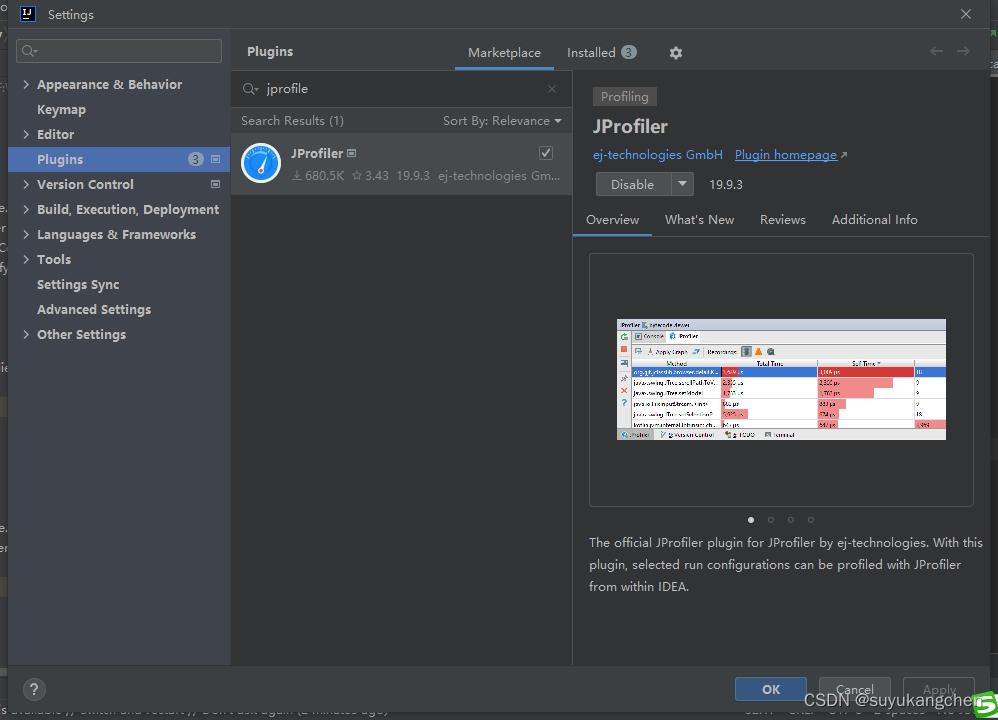This screenshot has height=720, width=998.
Task: Open the Plugin homepage link
Action: (x=786, y=155)
